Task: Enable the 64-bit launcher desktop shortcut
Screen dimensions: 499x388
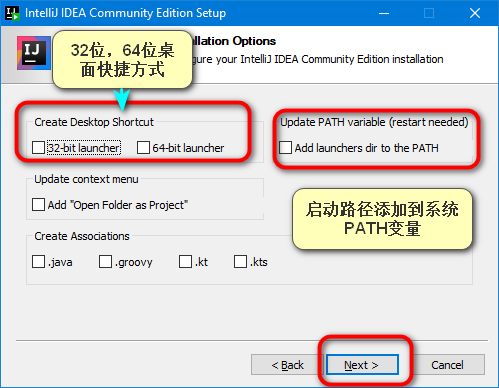Action: click(x=143, y=148)
